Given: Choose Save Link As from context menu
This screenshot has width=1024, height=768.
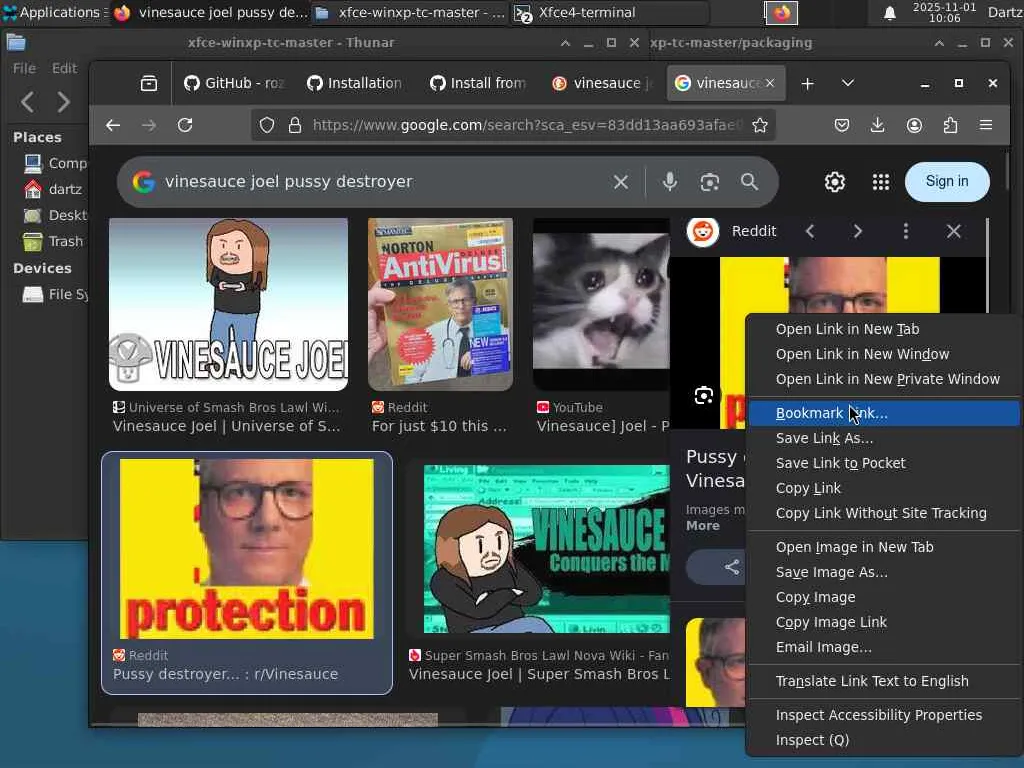Looking at the screenshot, I should click(x=883, y=438).
